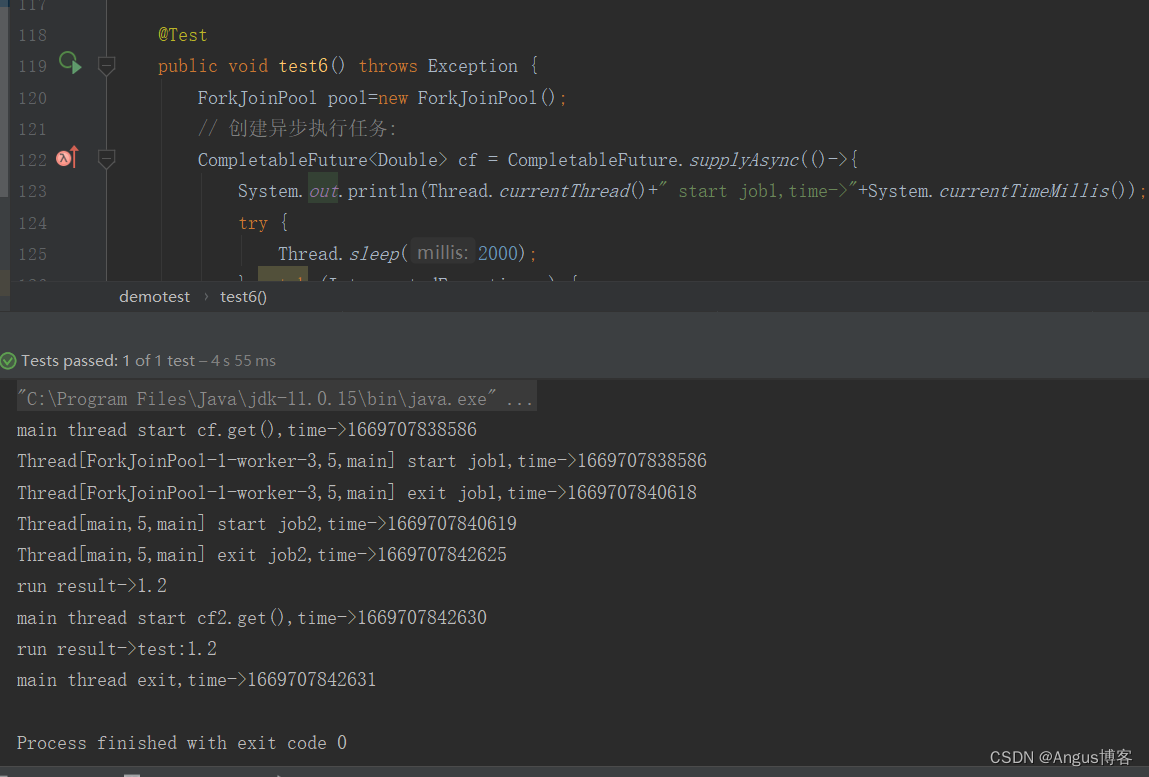Click the Process finished with exit code 0 line
The width and height of the screenshot is (1149, 777).
pos(178,742)
